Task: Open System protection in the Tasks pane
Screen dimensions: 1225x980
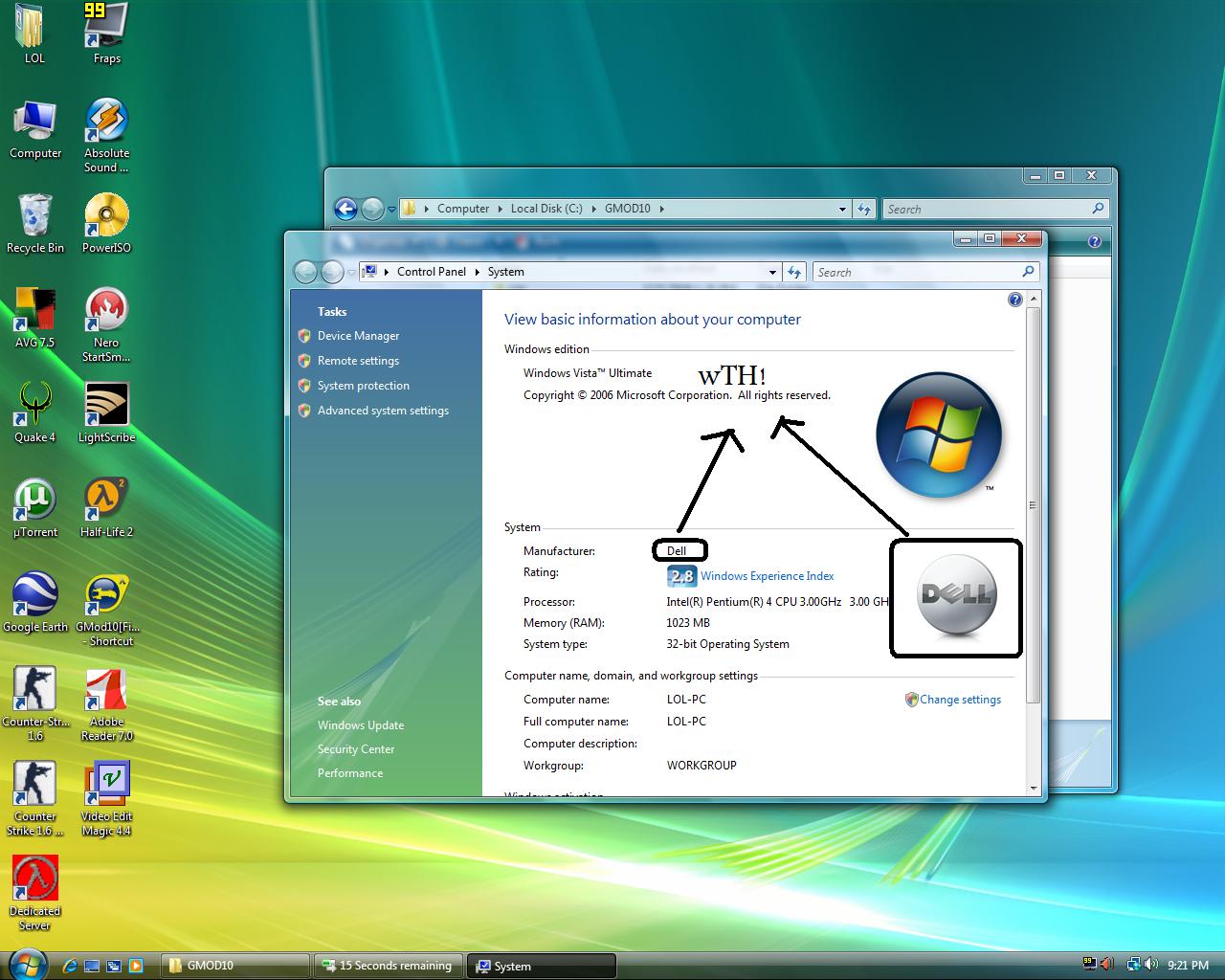Action: tap(364, 386)
